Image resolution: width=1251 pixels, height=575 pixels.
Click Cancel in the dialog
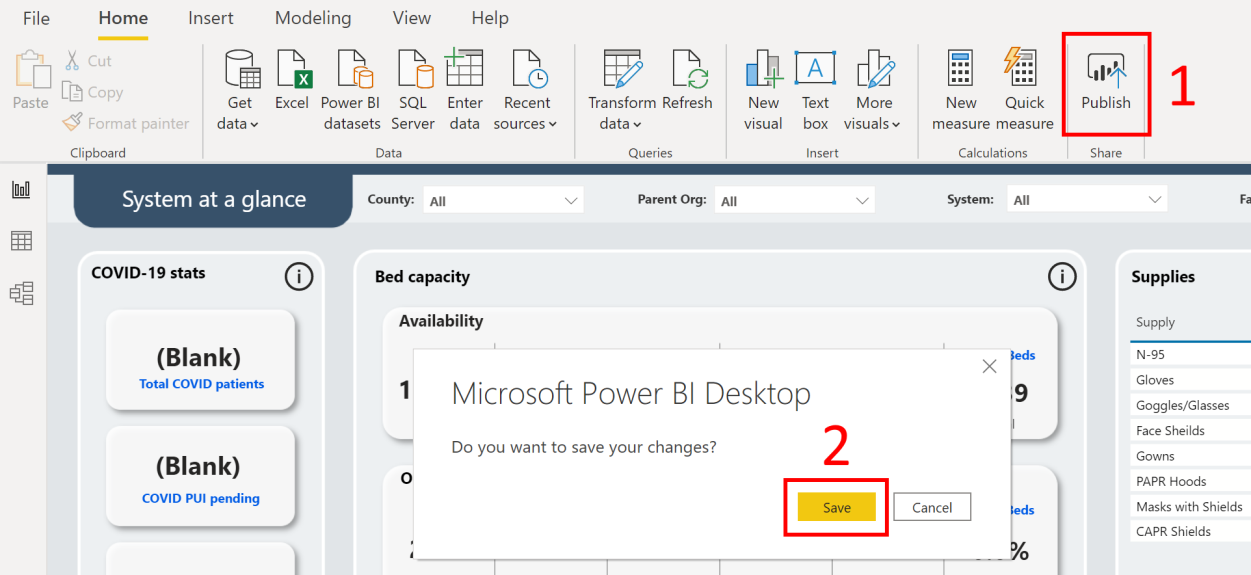932,507
